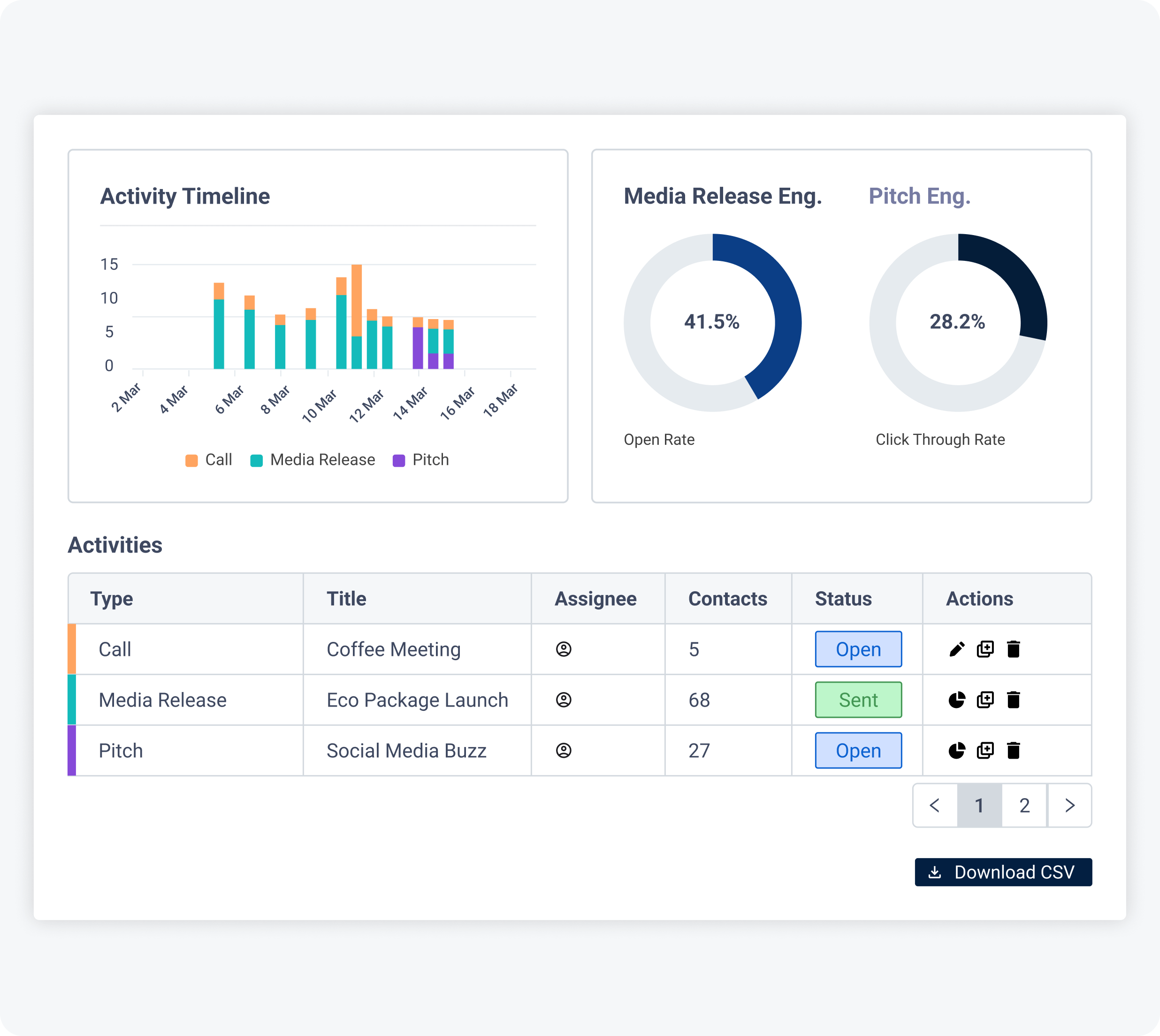Click the Download CSV button
The image size is (1160, 1036).
tap(1003, 872)
